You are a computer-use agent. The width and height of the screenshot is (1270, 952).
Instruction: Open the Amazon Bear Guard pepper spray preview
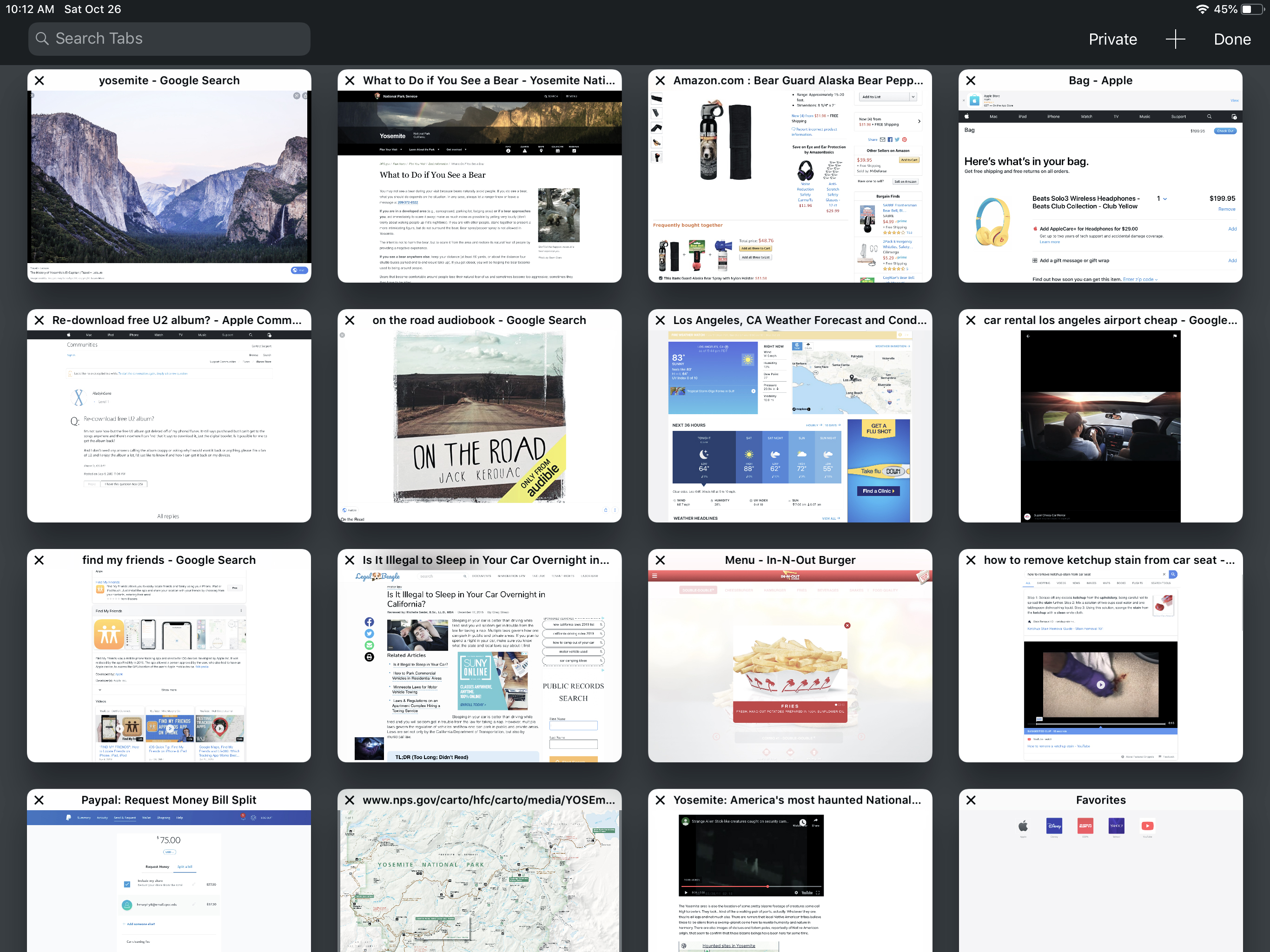[790, 186]
